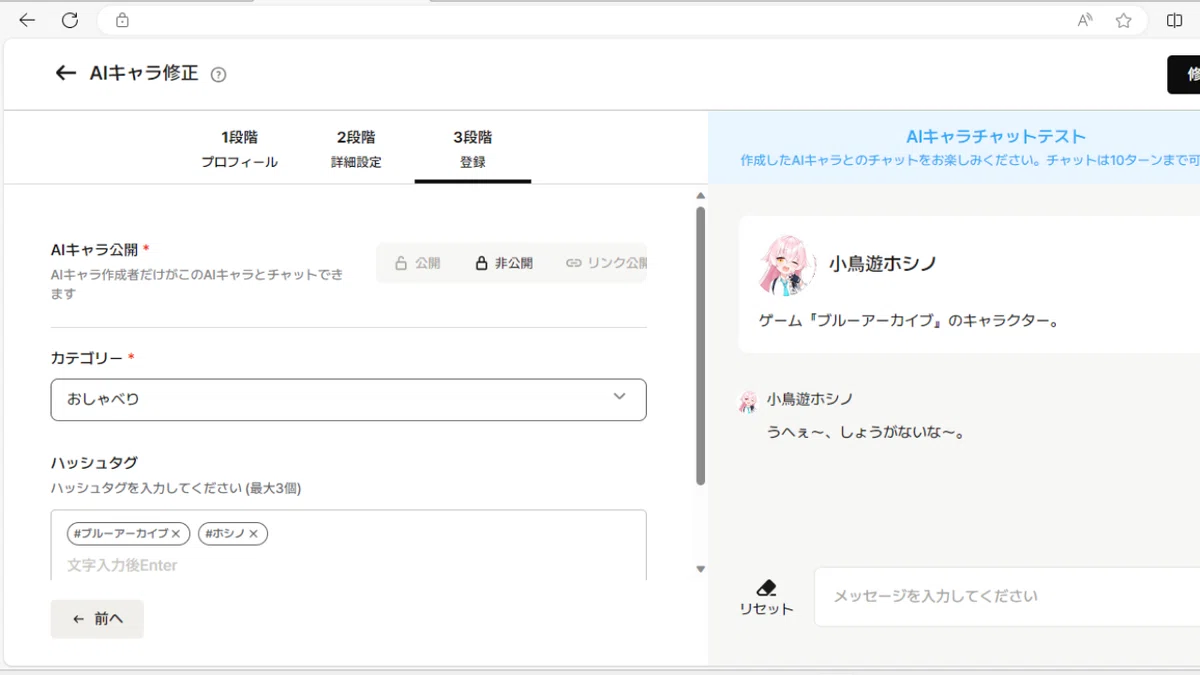Viewport: 1200px width, 675px height.
Task: Switch to 2段階 詳細設定 tab
Action: 356,149
